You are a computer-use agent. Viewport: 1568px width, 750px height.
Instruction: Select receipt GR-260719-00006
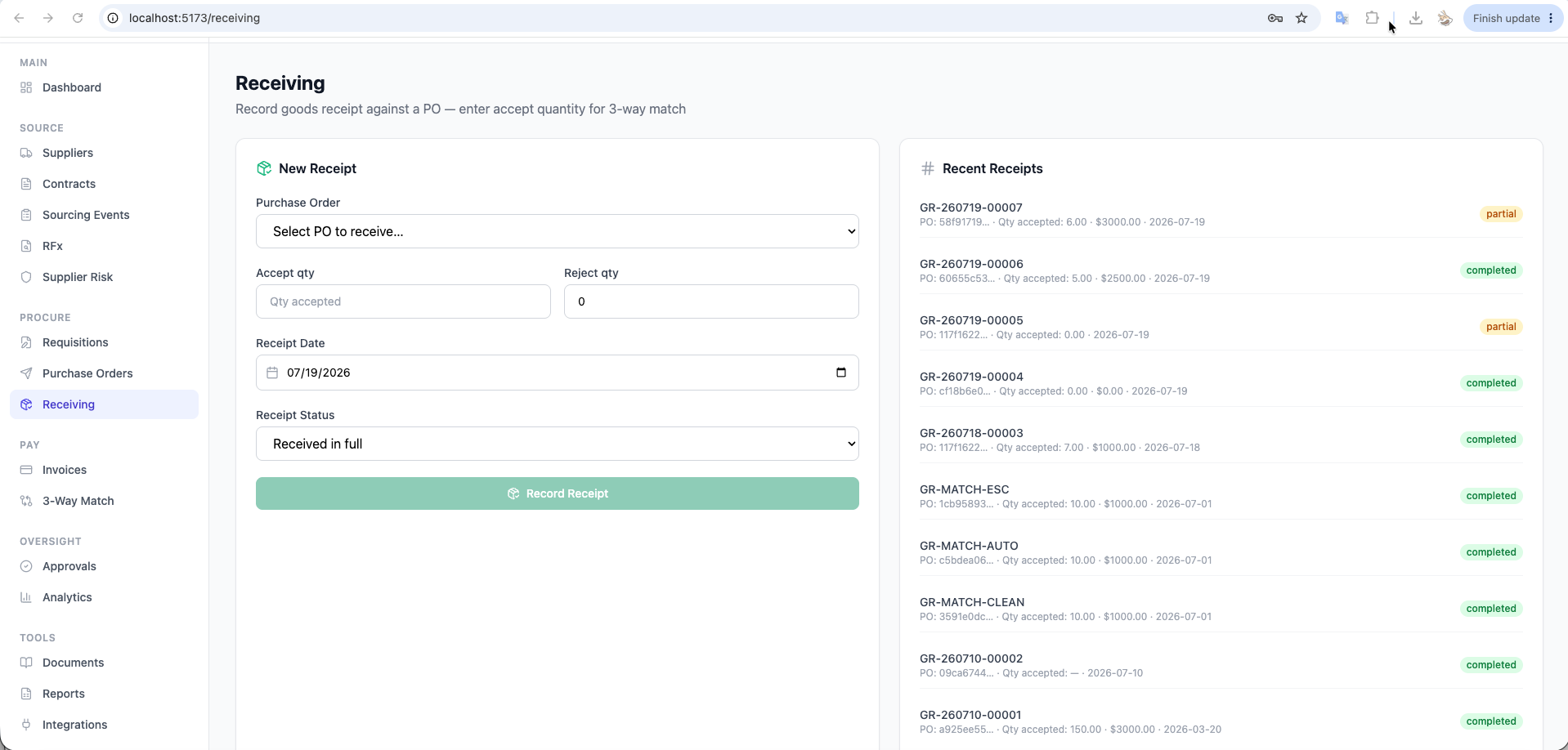(1221, 270)
